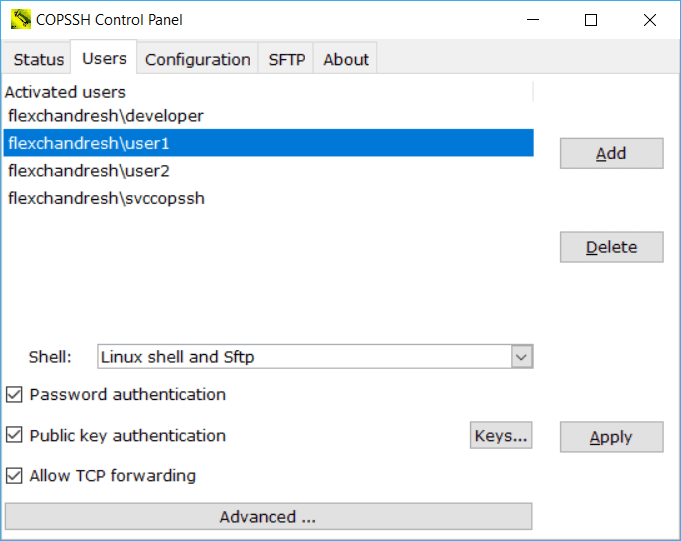Open Advanced ... settings
681x541 pixels.
pos(268,517)
